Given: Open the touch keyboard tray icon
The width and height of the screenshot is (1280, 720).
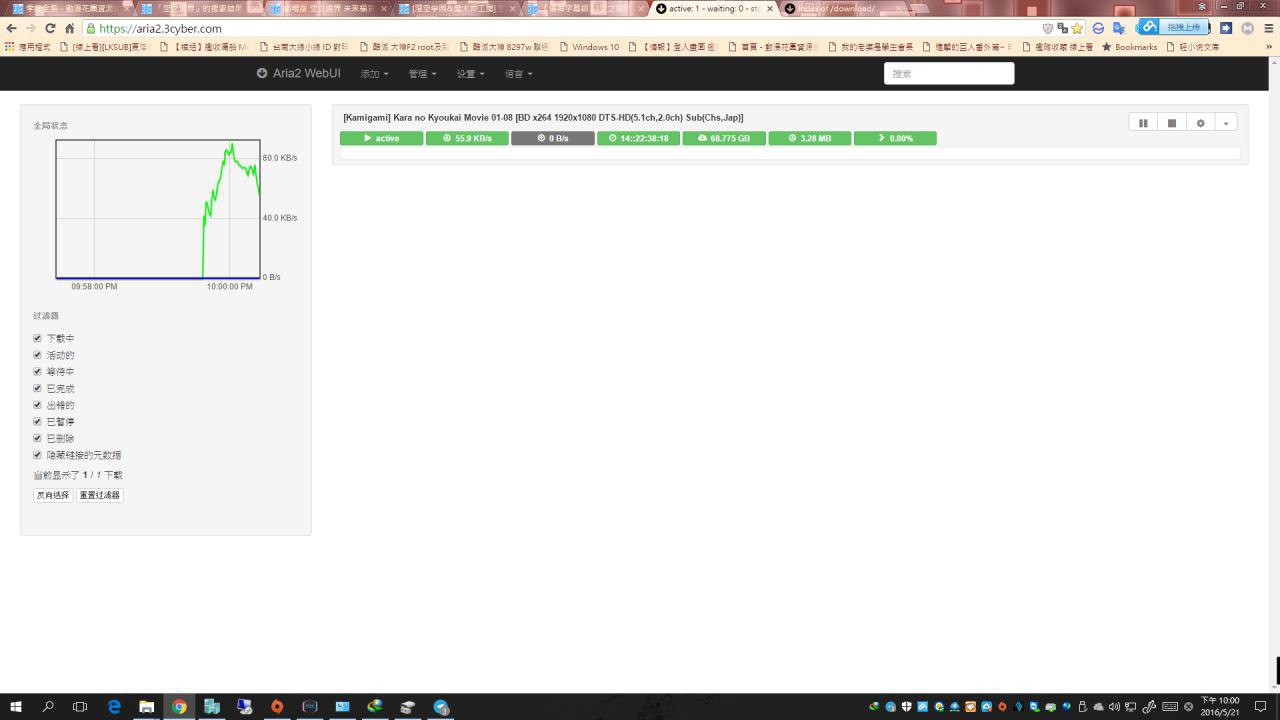Looking at the screenshot, I should point(1170,707).
